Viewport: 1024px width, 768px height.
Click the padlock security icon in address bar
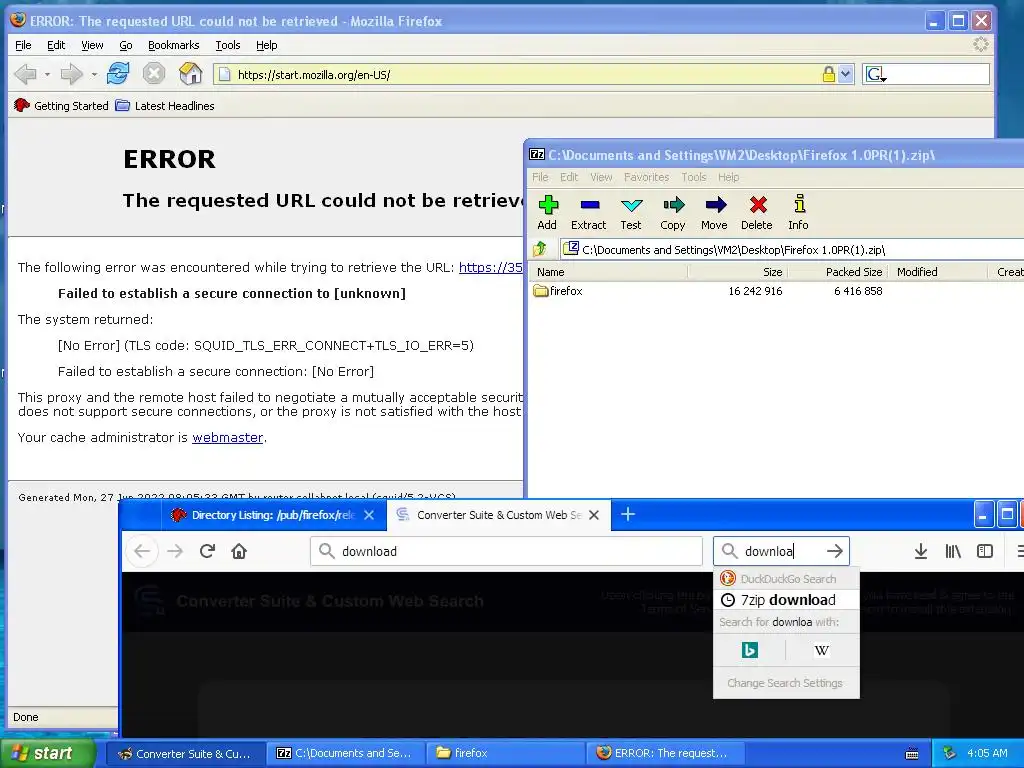click(x=828, y=74)
